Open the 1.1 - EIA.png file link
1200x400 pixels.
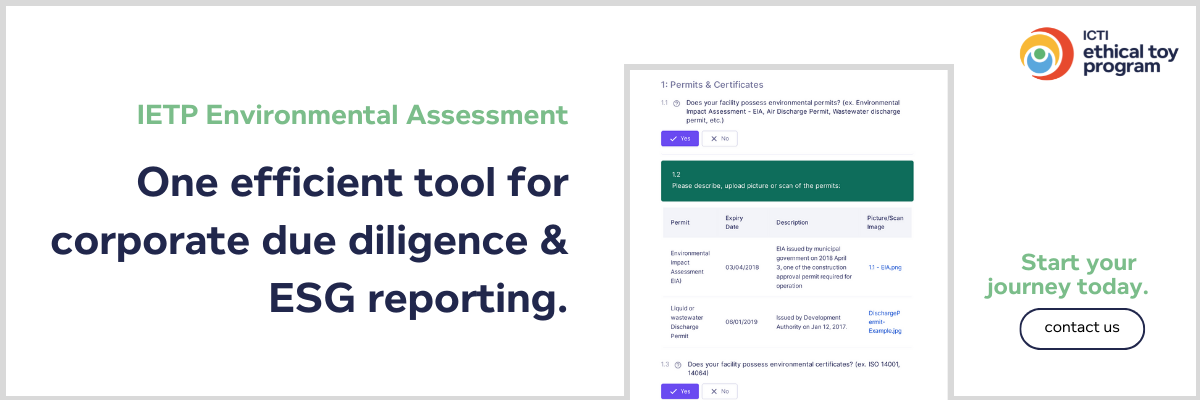[x=885, y=268]
